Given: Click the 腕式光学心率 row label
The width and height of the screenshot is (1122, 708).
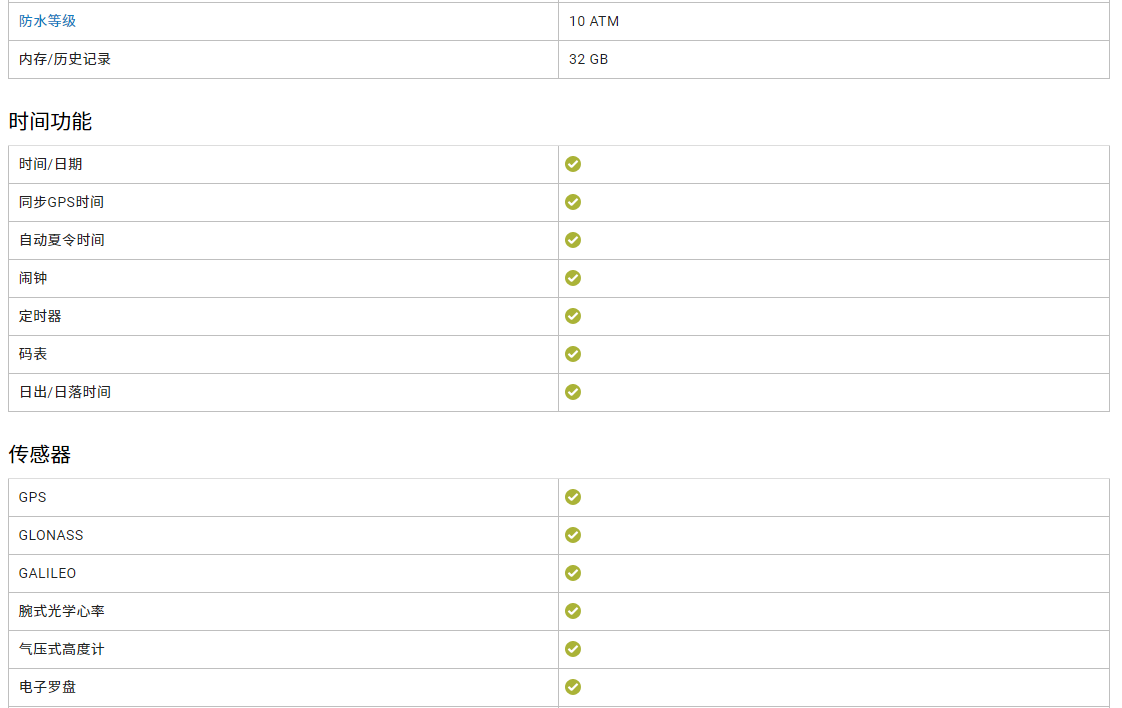Looking at the screenshot, I should tap(61, 611).
